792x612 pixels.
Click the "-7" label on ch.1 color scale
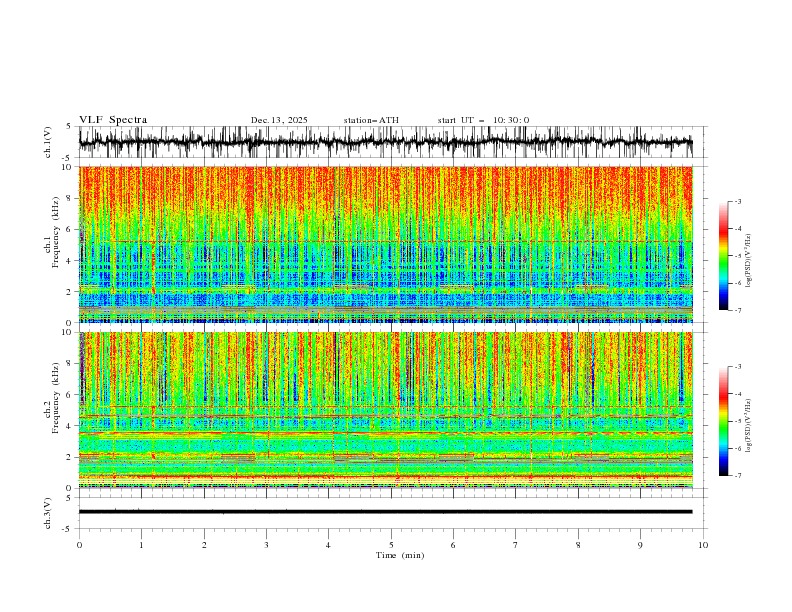coord(737,310)
